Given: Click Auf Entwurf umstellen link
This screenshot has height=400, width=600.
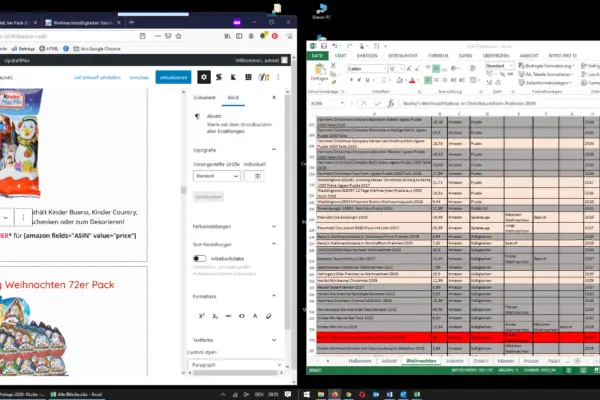Looking at the screenshot, I should click(97, 77).
